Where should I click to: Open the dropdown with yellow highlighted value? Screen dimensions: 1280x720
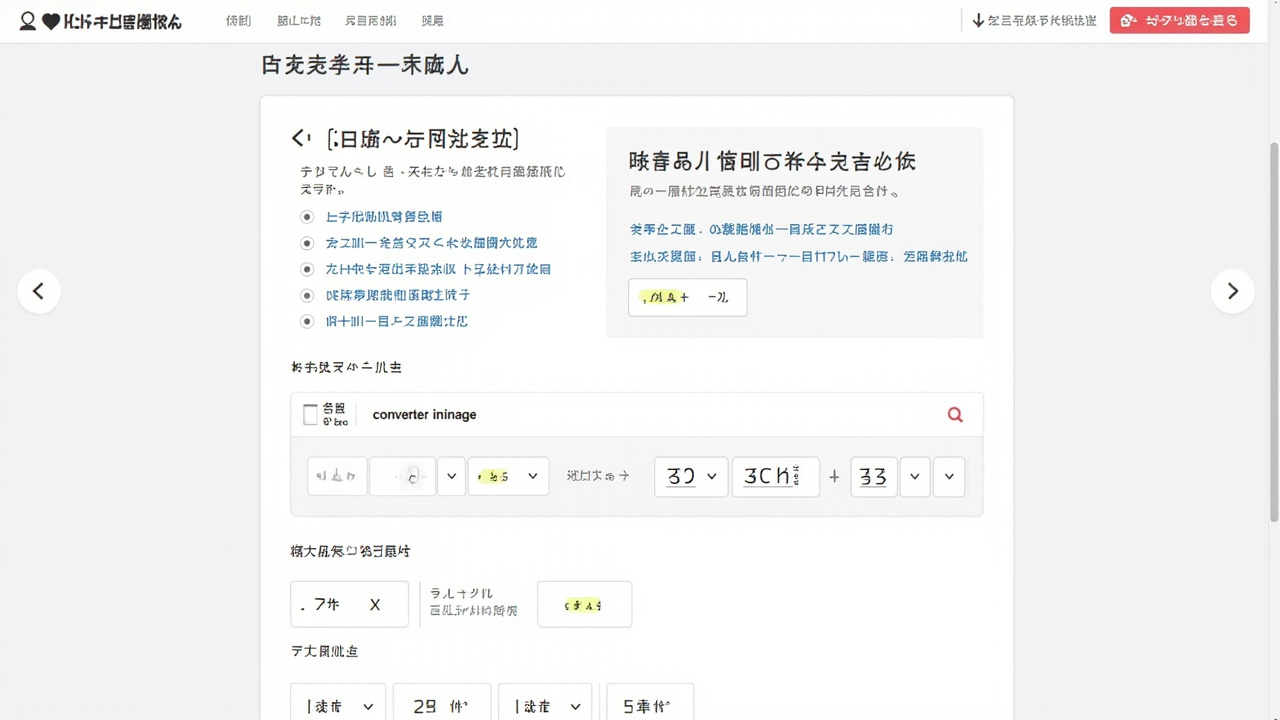(x=508, y=477)
